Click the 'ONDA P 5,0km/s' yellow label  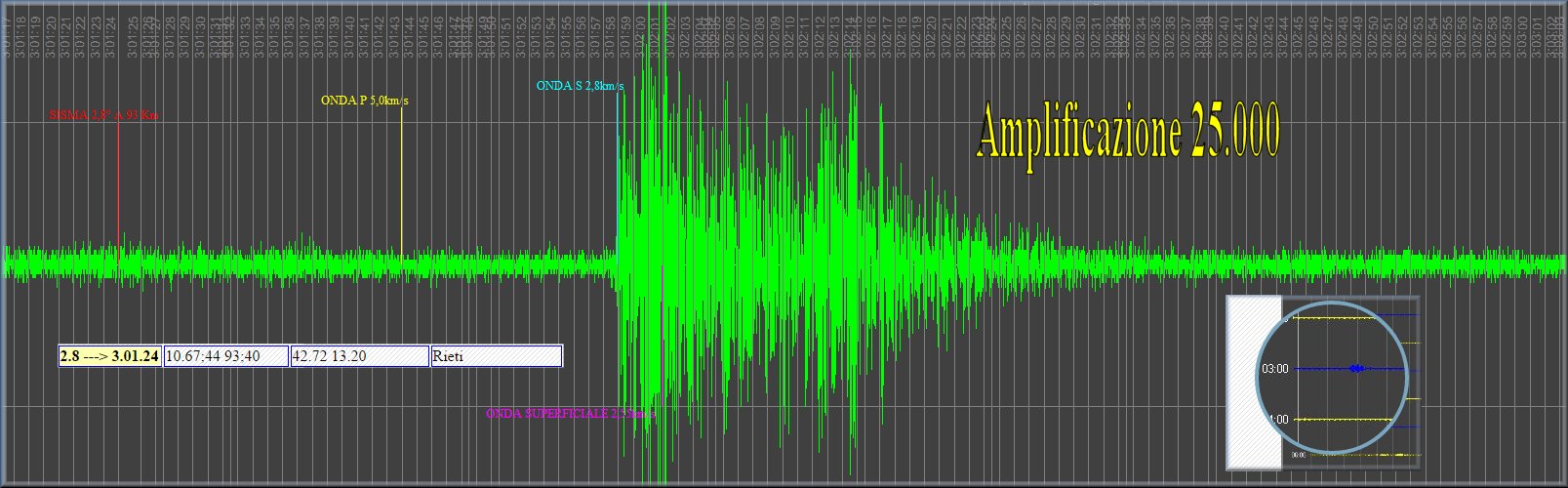[x=364, y=100]
